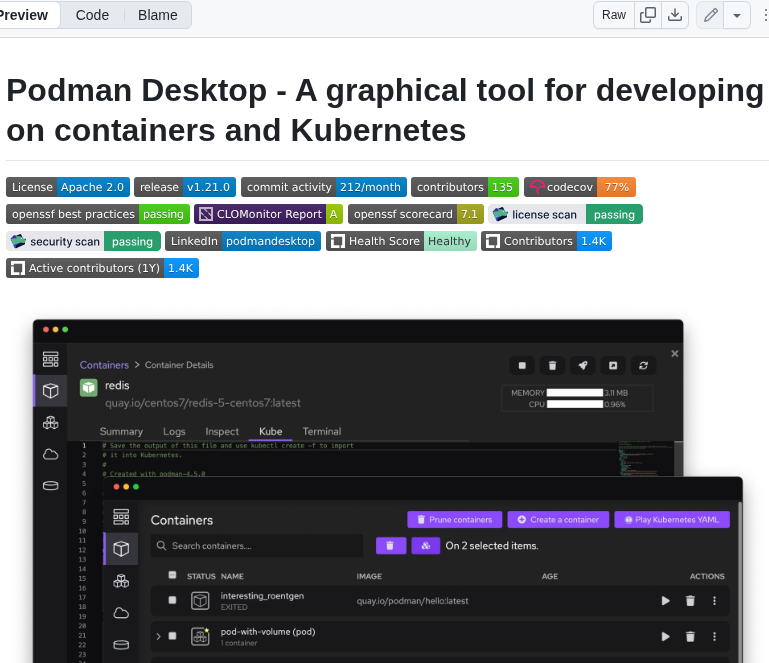Image resolution: width=769 pixels, height=663 pixels.
Task: Switch to the Blame tab
Action: 157,15
